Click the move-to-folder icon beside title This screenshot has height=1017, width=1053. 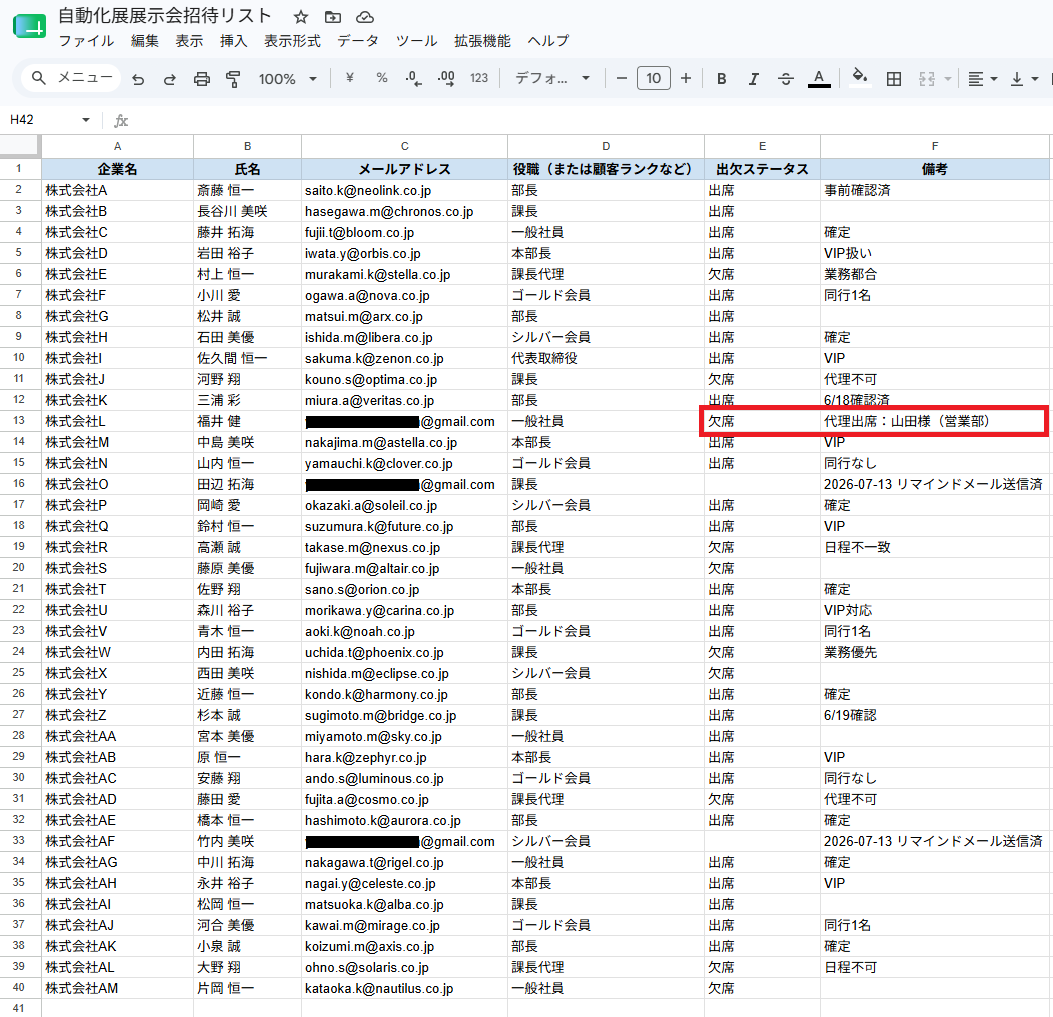tap(332, 17)
